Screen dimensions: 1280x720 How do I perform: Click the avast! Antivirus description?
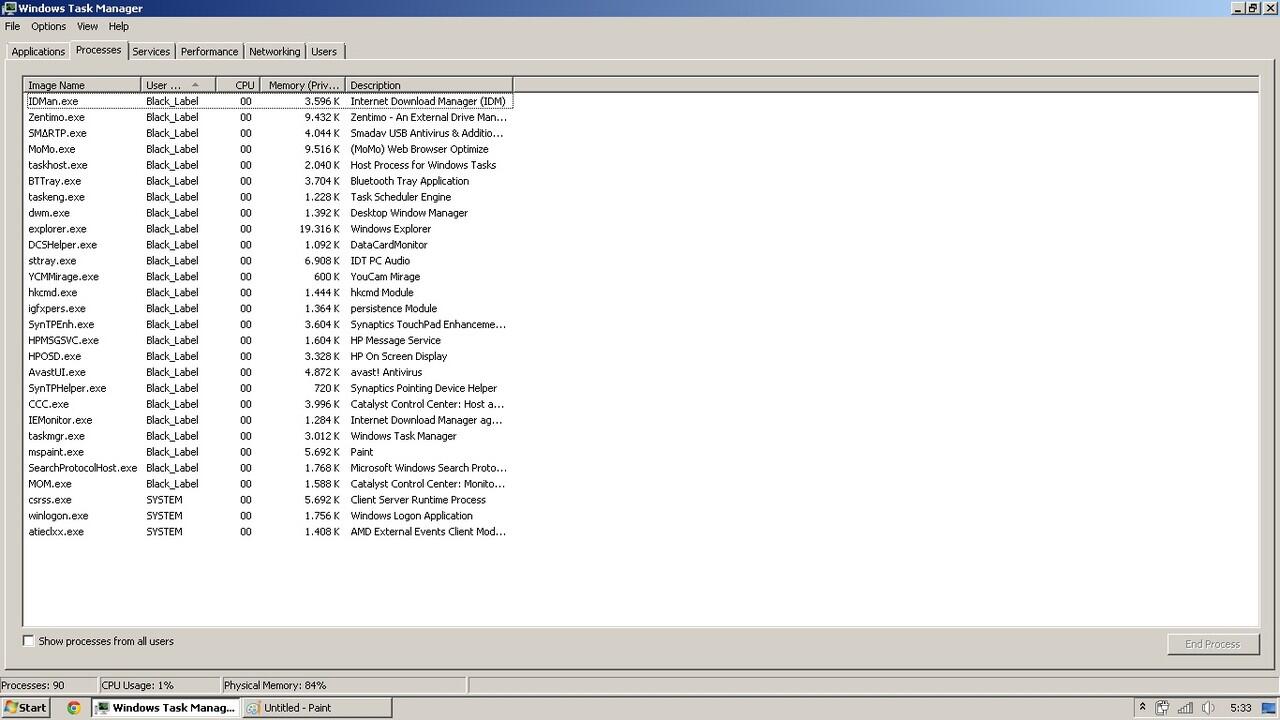point(386,372)
